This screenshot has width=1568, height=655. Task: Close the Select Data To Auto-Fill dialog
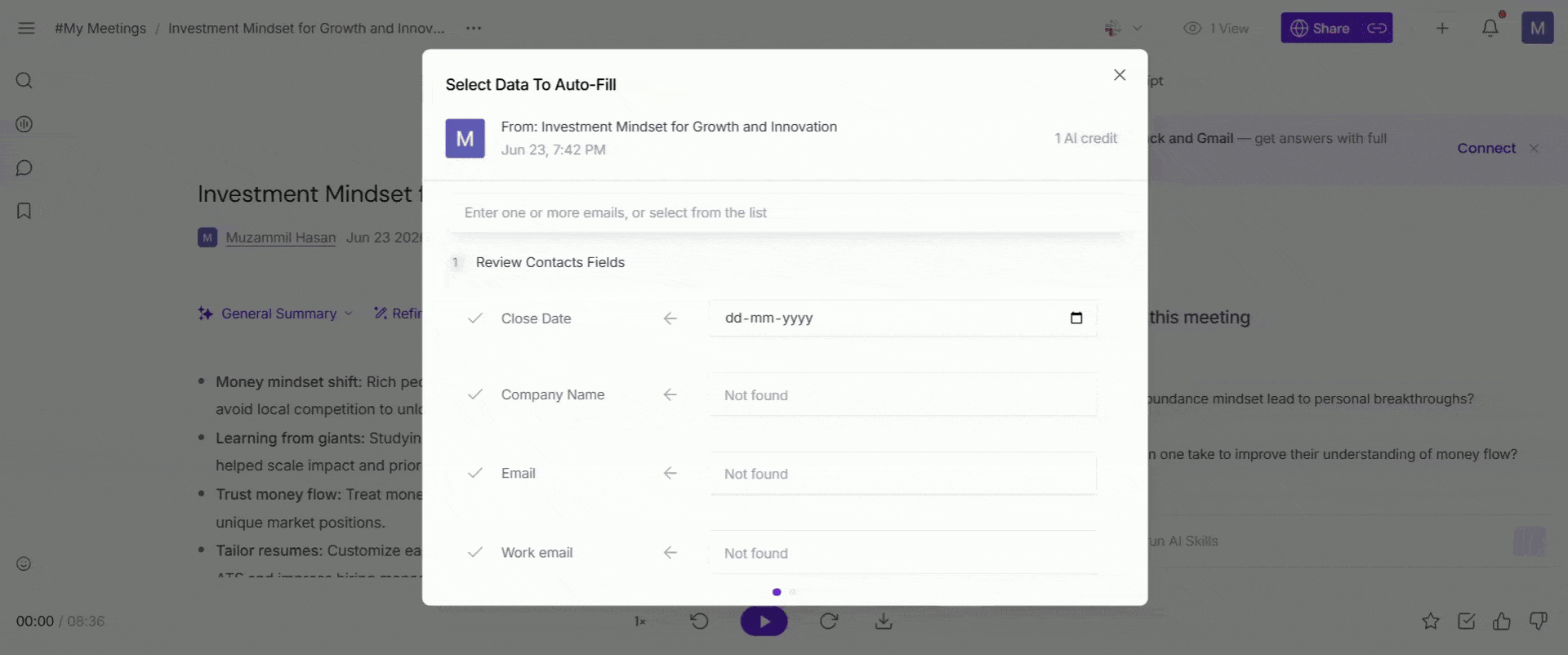[x=1120, y=75]
